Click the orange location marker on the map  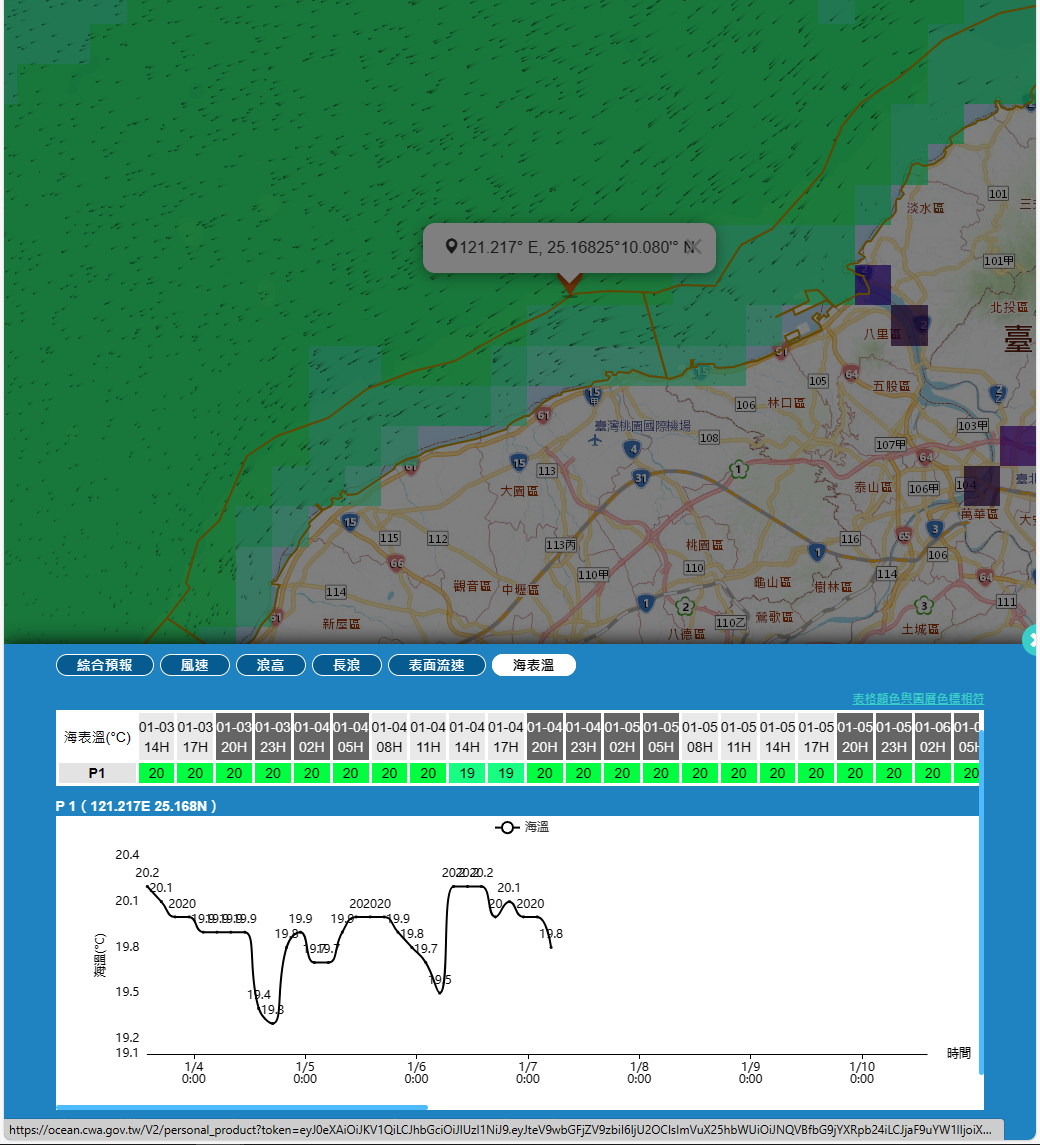pyautogui.click(x=569, y=285)
